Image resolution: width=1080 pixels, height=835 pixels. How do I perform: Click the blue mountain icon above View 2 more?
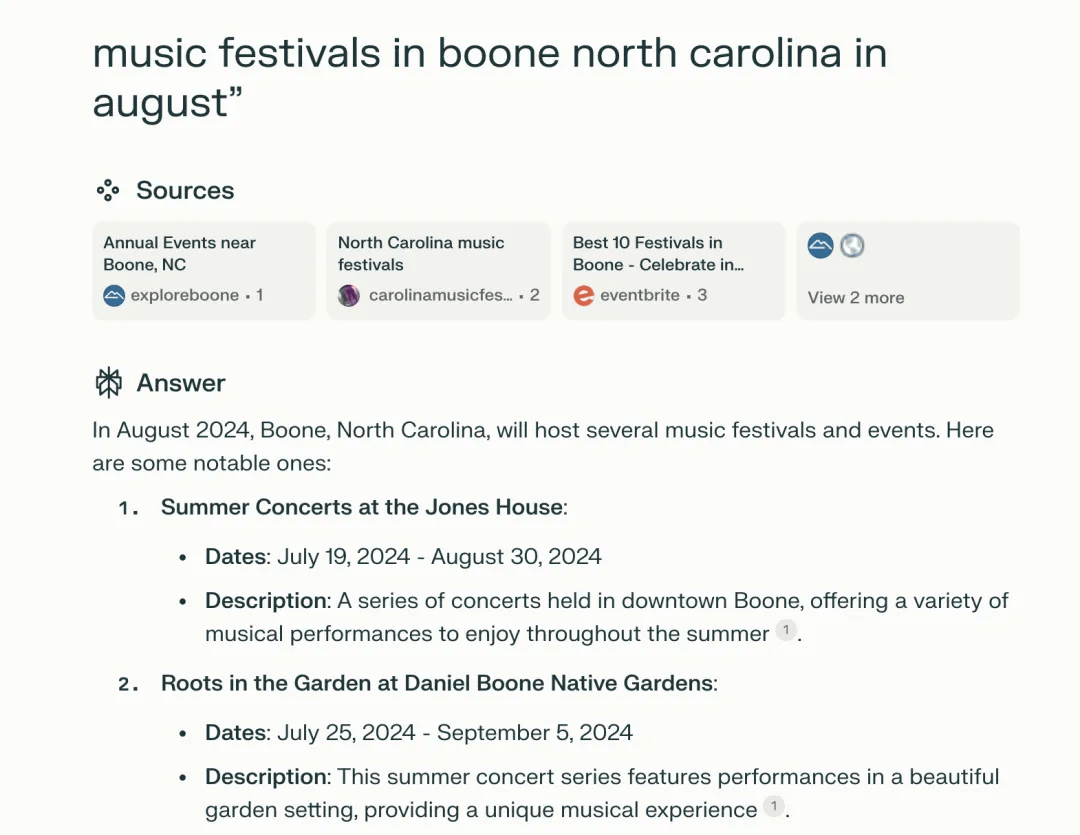[821, 245]
